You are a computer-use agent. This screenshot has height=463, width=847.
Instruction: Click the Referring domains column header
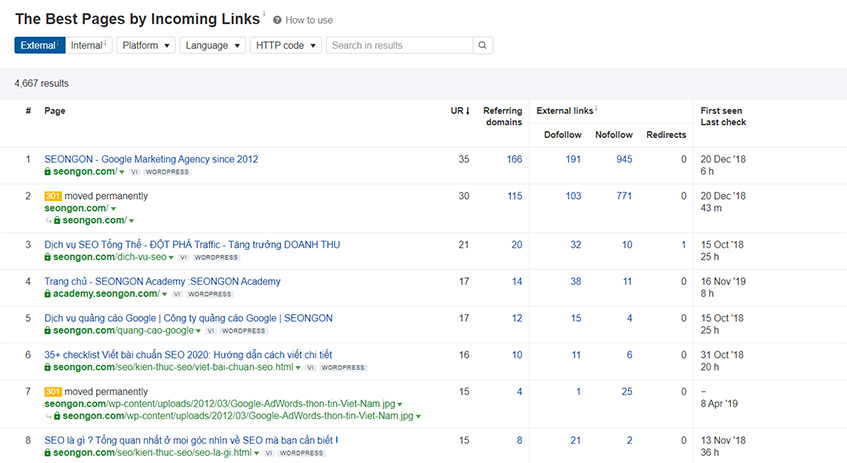tap(502, 116)
